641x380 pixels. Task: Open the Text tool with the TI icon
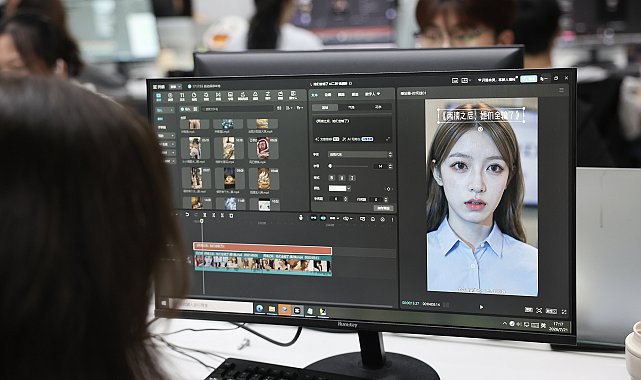(x=182, y=97)
